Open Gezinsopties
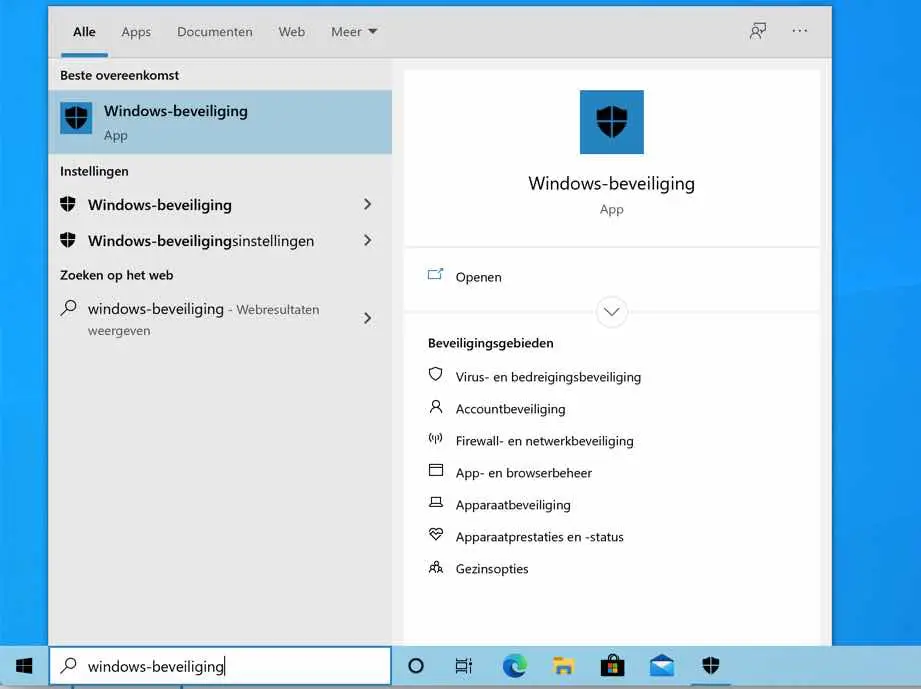The image size is (921, 689). click(492, 569)
